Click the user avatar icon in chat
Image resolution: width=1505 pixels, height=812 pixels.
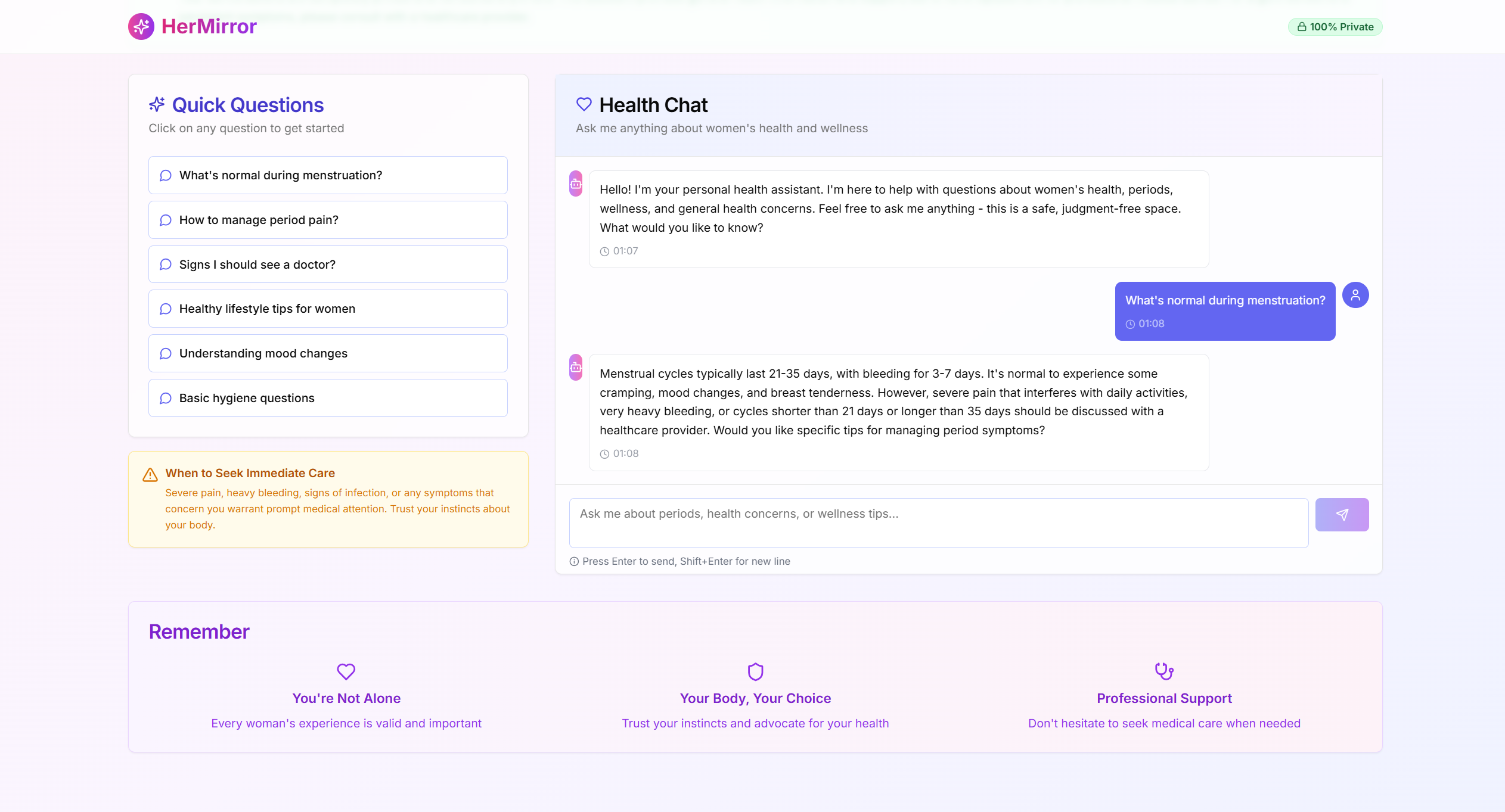[1355, 295]
